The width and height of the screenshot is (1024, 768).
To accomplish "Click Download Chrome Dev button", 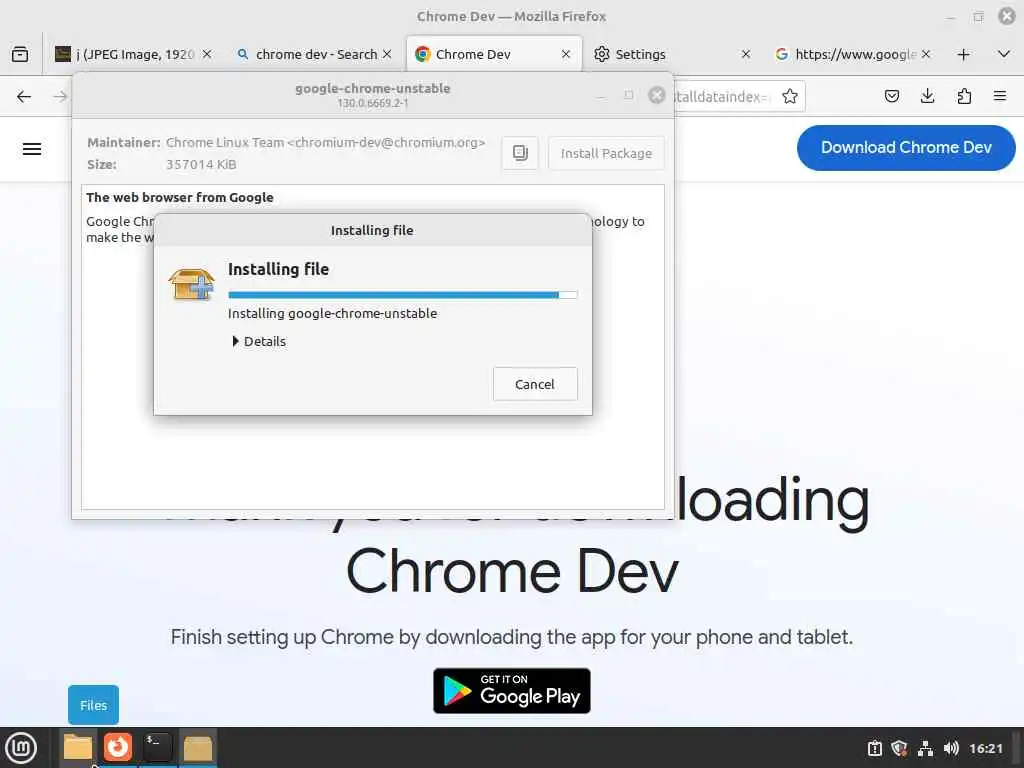I will coord(906,148).
